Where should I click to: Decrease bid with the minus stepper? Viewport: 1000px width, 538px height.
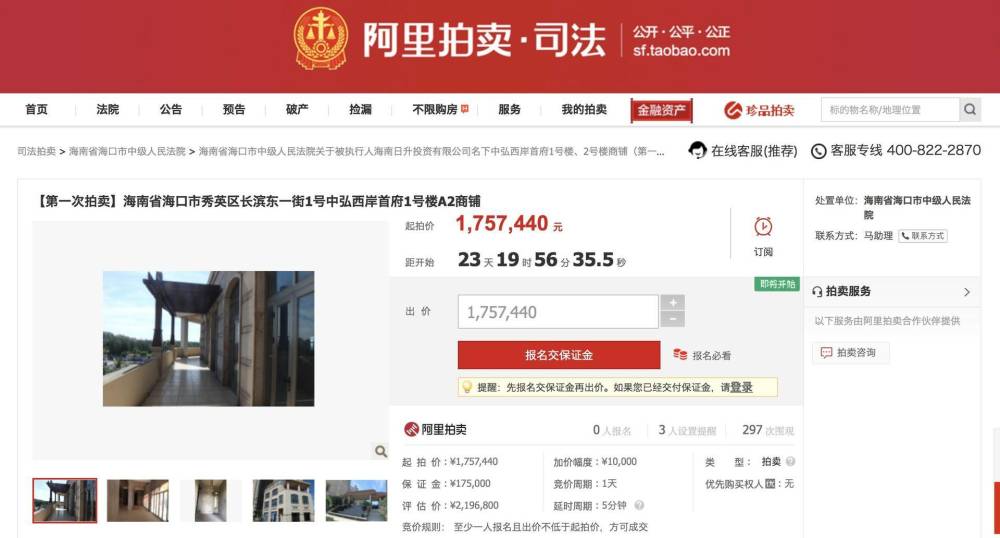coord(672,319)
